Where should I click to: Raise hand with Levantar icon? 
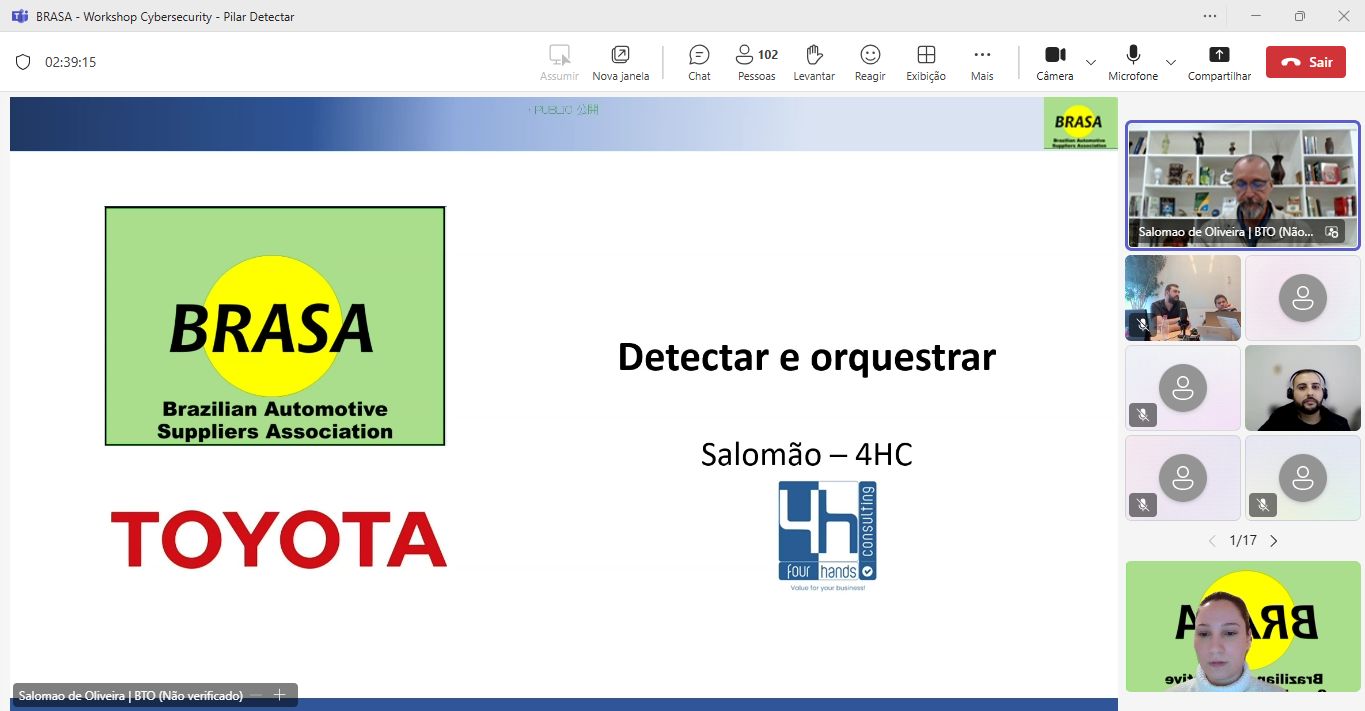(x=813, y=62)
